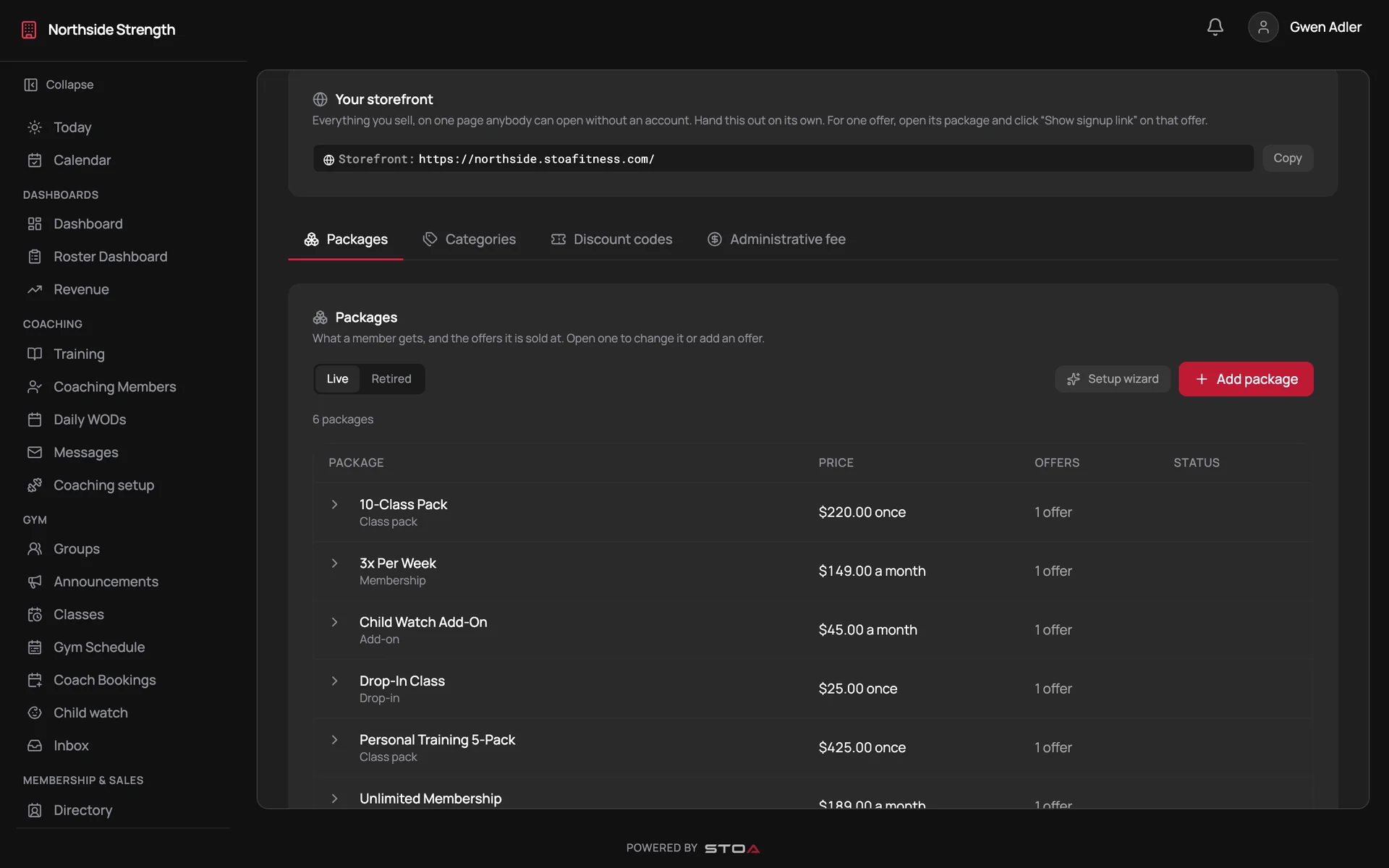Open Coaching Members icon
1389x868 pixels.
(35, 387)
